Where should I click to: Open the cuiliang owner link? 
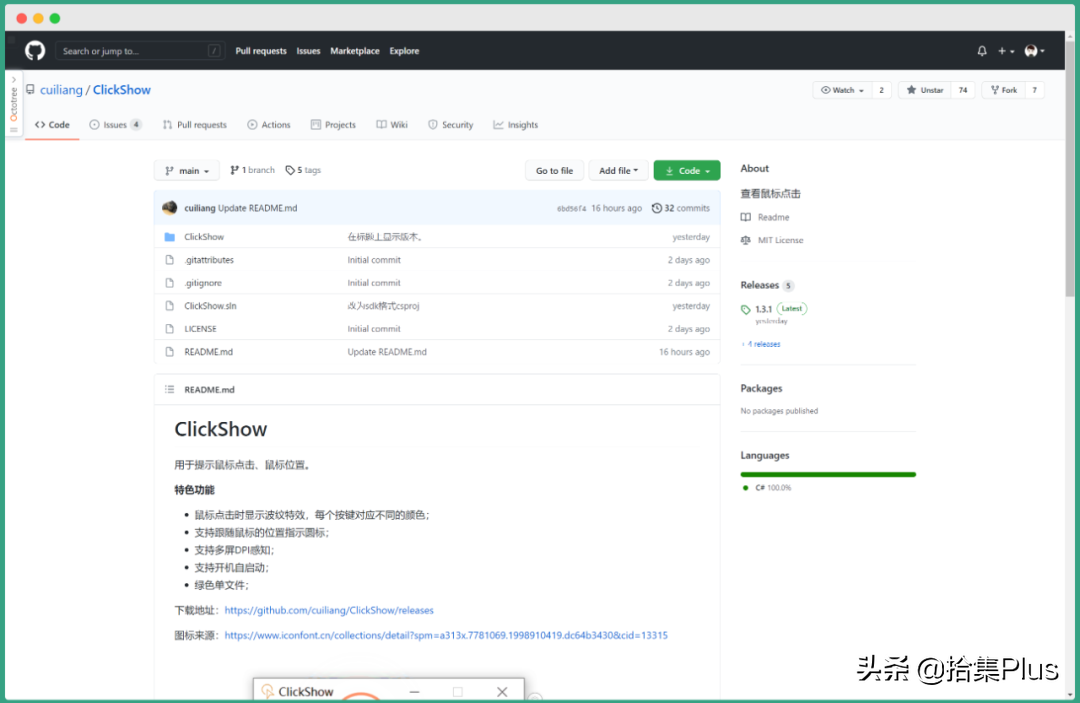point(61,90)
